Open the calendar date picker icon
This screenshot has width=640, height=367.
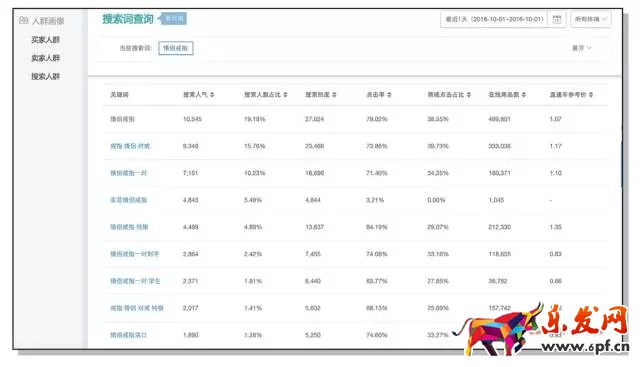tap(556, 19)
